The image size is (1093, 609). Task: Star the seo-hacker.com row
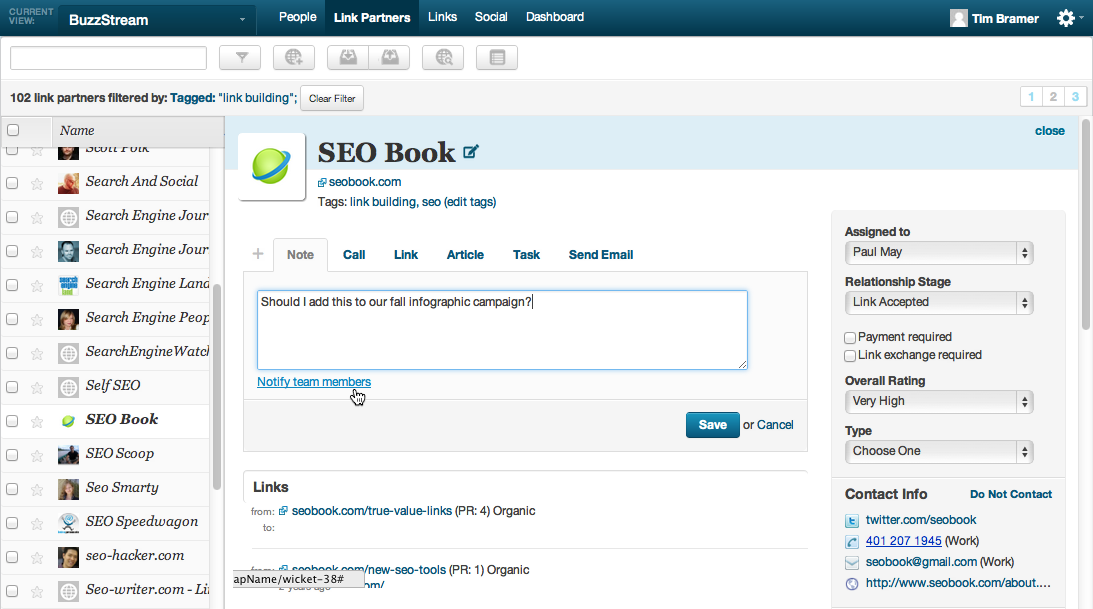(37, 558)
